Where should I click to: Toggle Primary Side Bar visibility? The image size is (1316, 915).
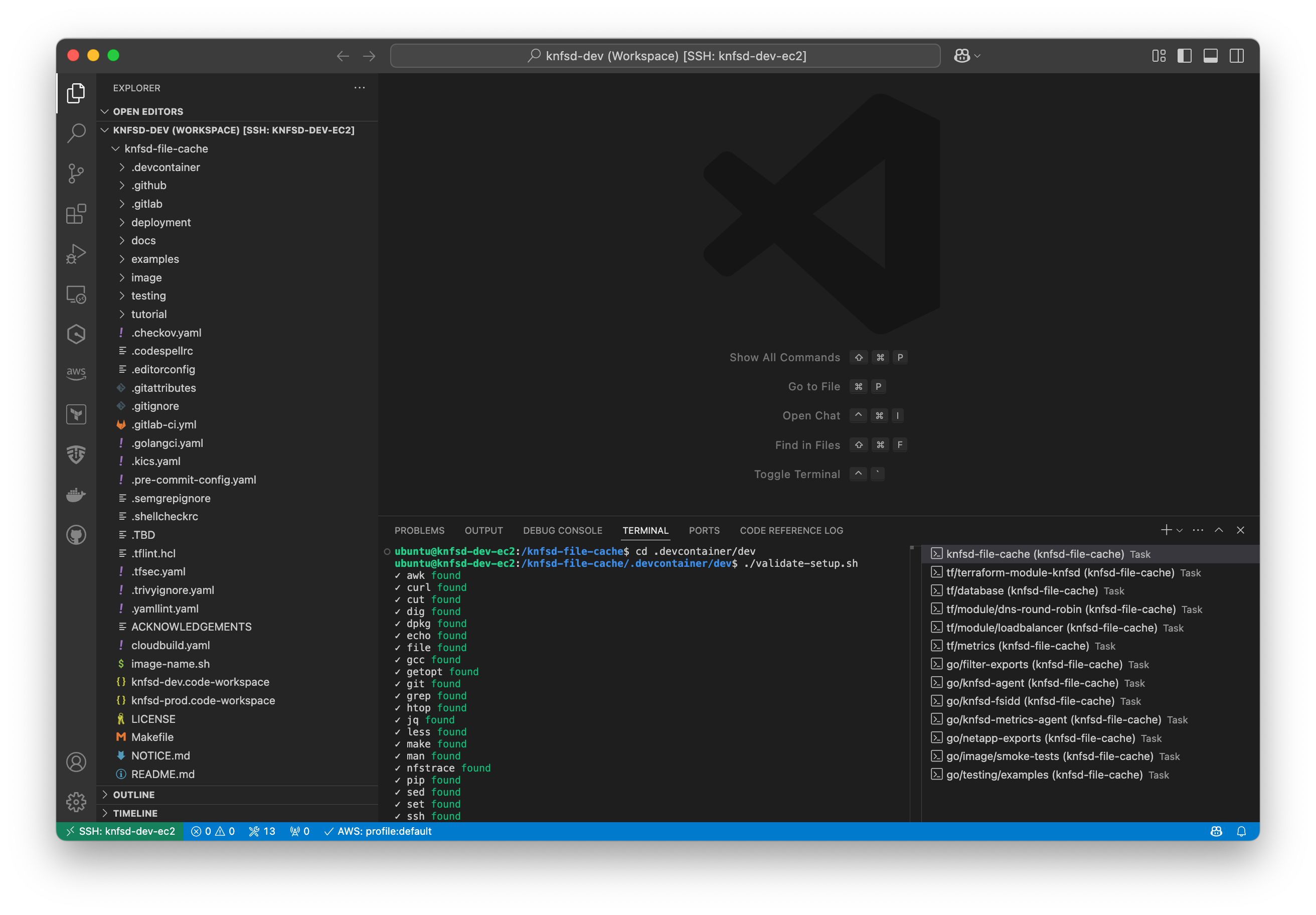tap(1184, 56)
